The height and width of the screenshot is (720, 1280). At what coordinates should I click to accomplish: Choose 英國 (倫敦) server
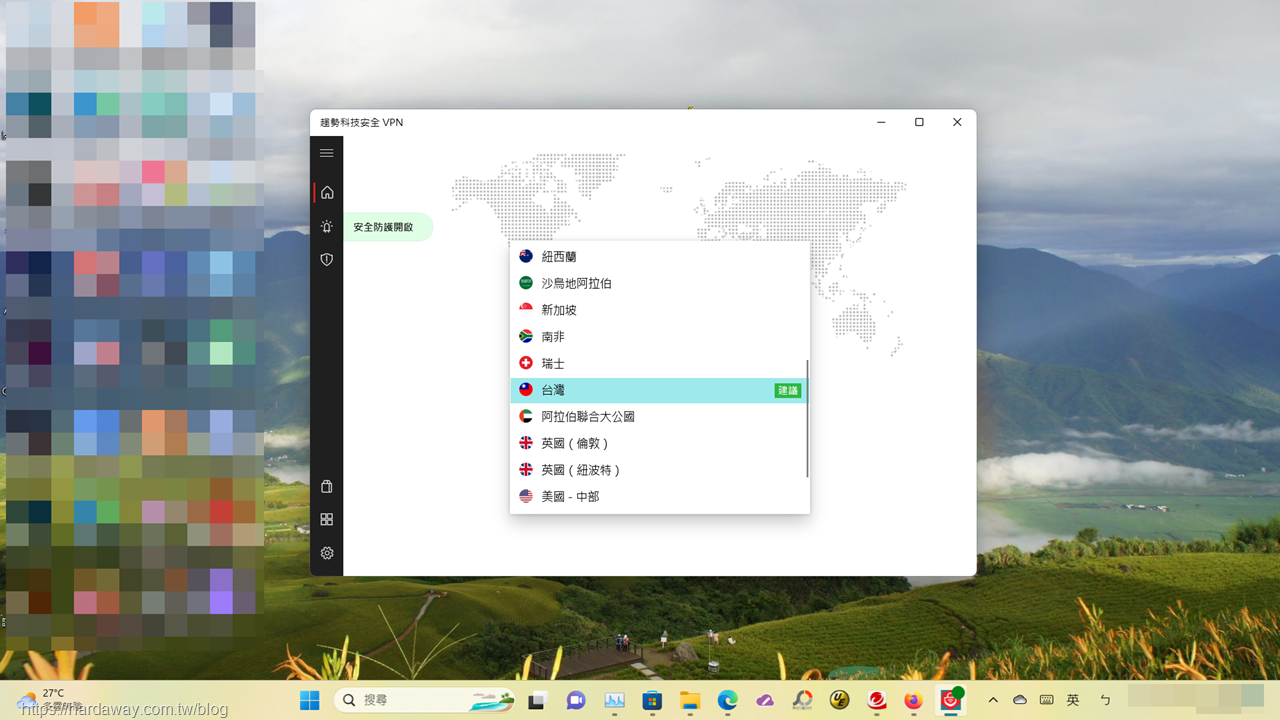click(x=659, y=443)
